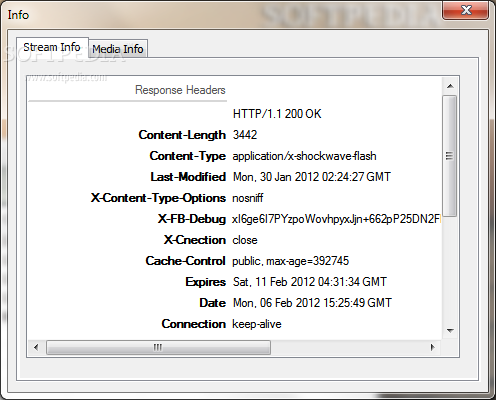496x400 pixels.
Task: Click the Info window title
Action: (18, 15)
